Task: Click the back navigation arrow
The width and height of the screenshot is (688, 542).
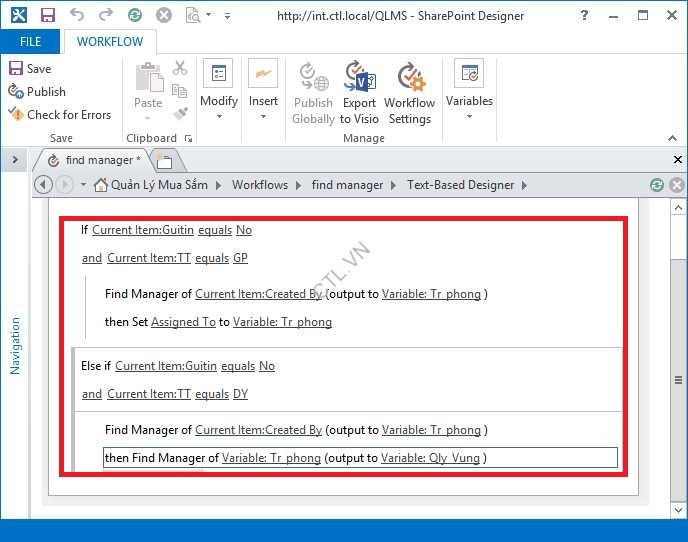Action: coord(43,185)
